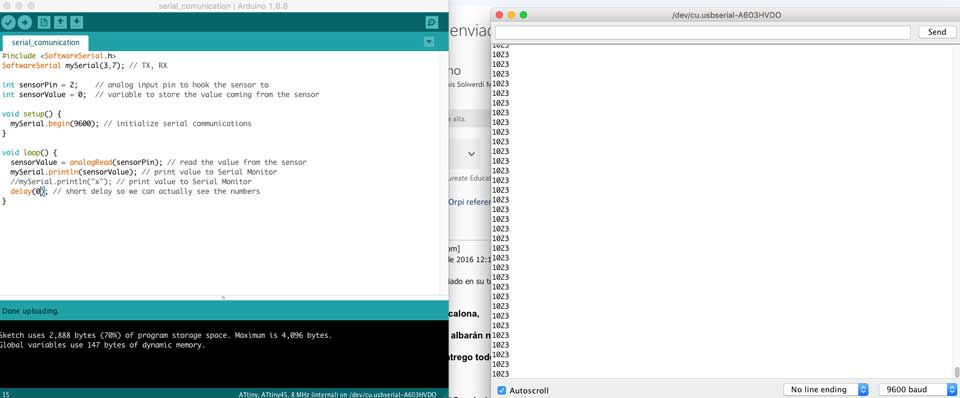
Task: Click the serial monitor vertical scrollbar
Action: coord(956,372)
